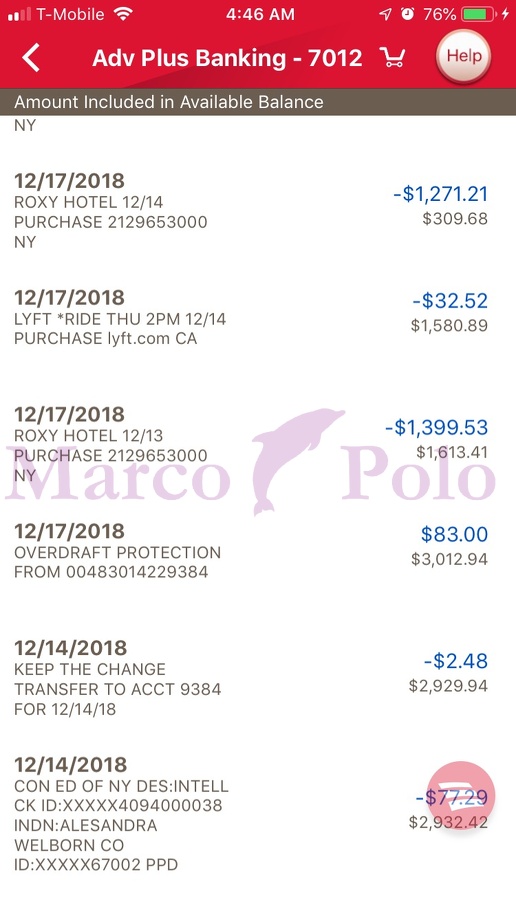This screenshot has width=516, height=918.
Task: Tap the cellular signal bars icon
Action: (x=19, y=15)
